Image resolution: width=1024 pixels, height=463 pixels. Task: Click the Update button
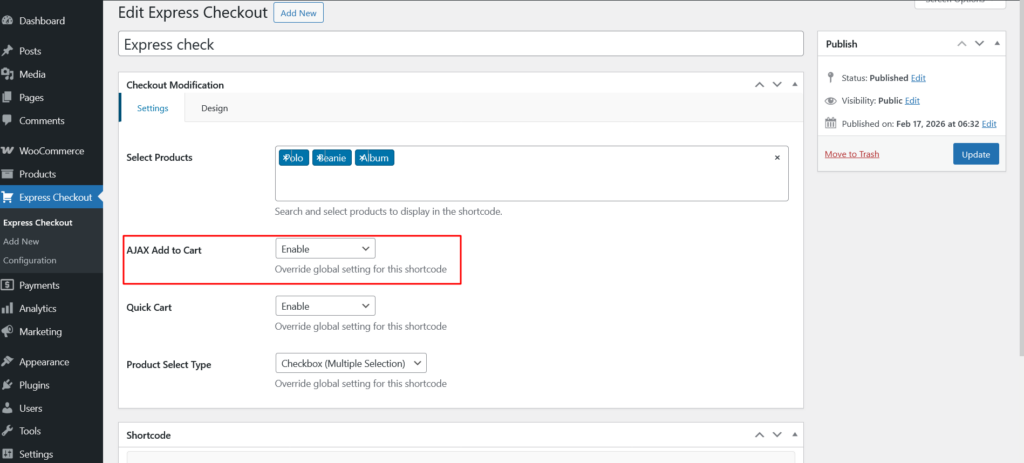click(975, 154)
